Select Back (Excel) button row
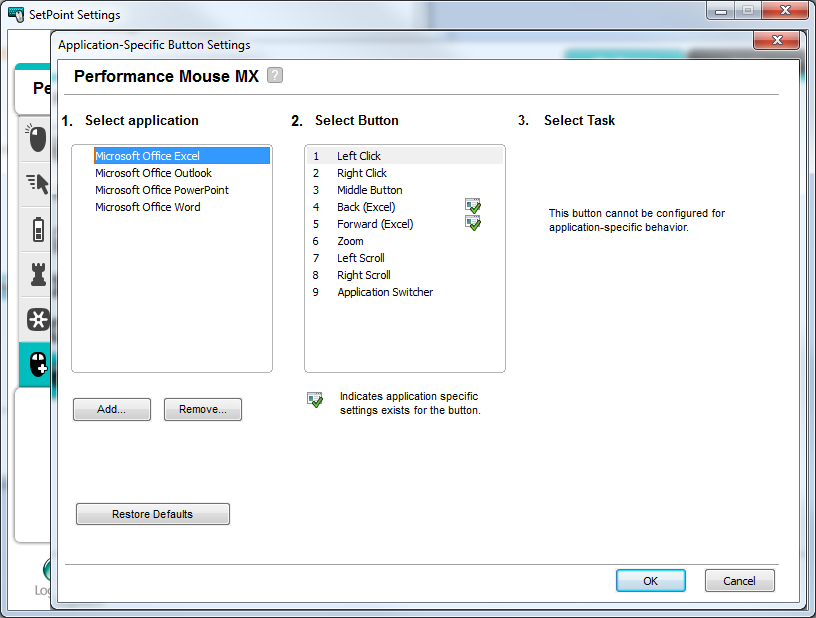Viewport: 816px width, 618px height. (x=405, y=207)
